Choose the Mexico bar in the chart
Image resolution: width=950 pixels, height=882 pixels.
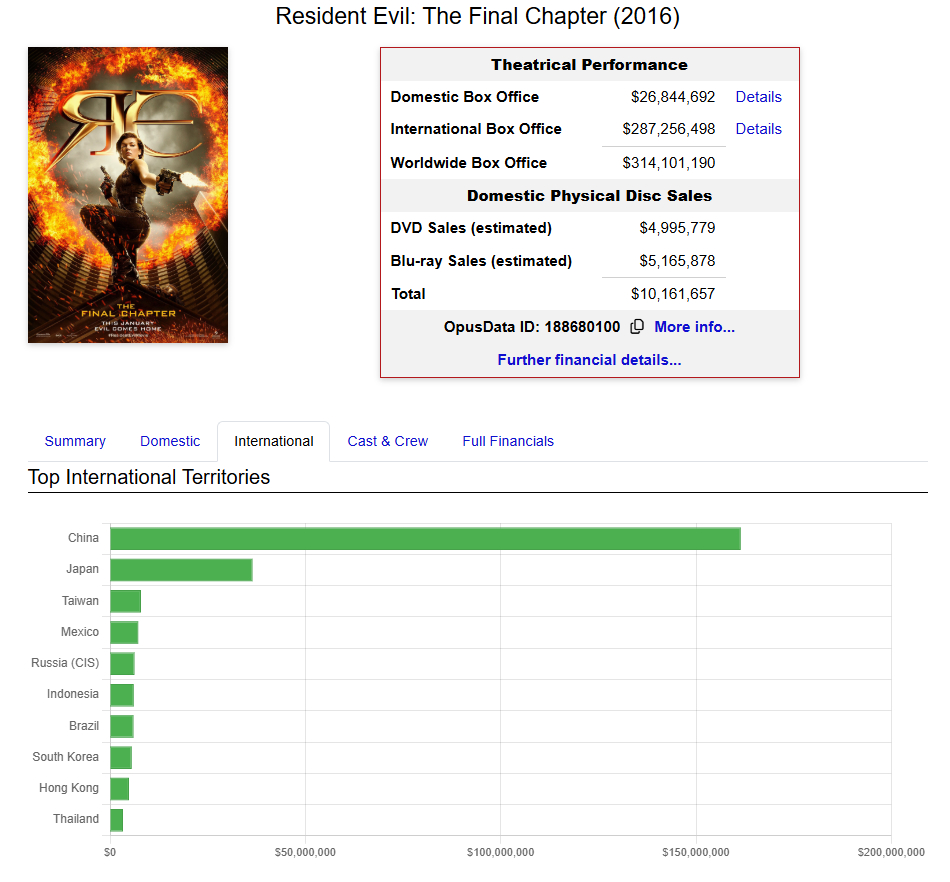(x=124, y=632)
